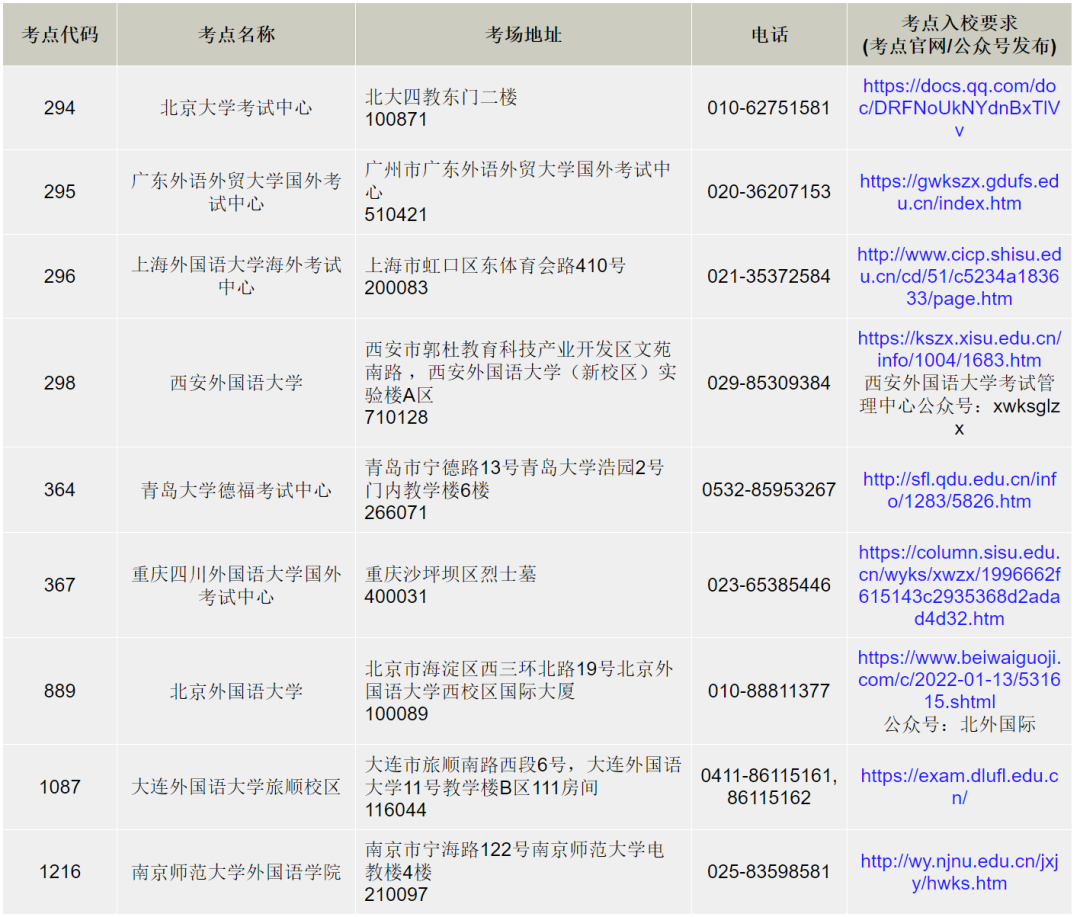Select the 考点名称 column header
Image resolution: width=1080 pixels, height=917 pixels.
[x=236, y=34]
